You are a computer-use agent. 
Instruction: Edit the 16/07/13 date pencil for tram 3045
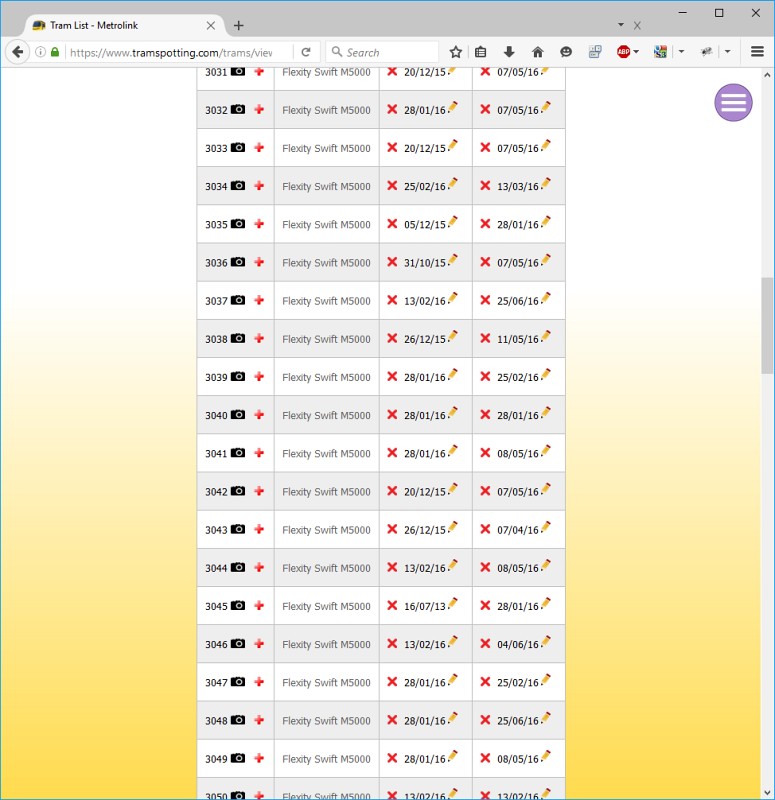click(x=453, y=603)
